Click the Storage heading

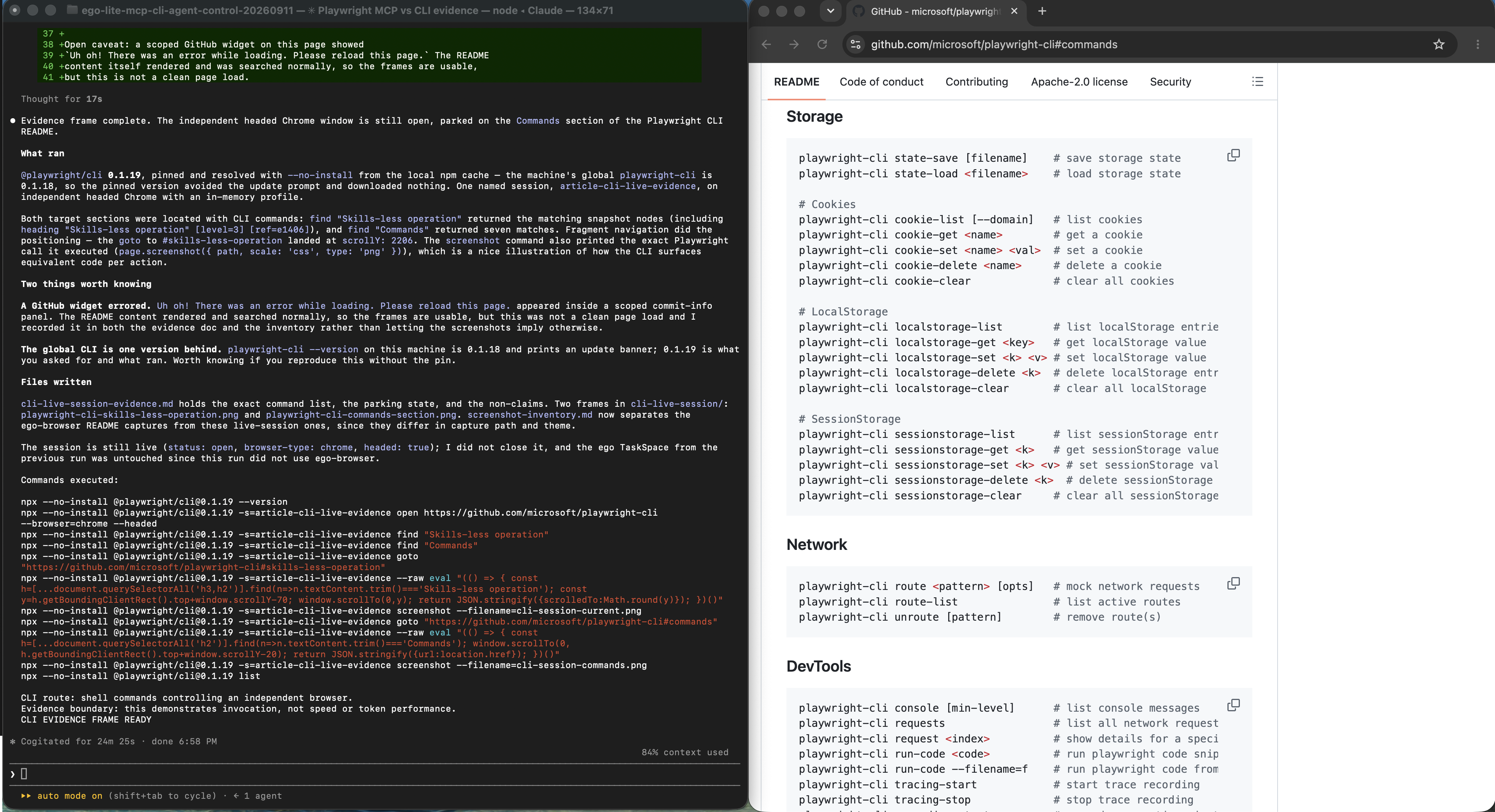[814, 117]
